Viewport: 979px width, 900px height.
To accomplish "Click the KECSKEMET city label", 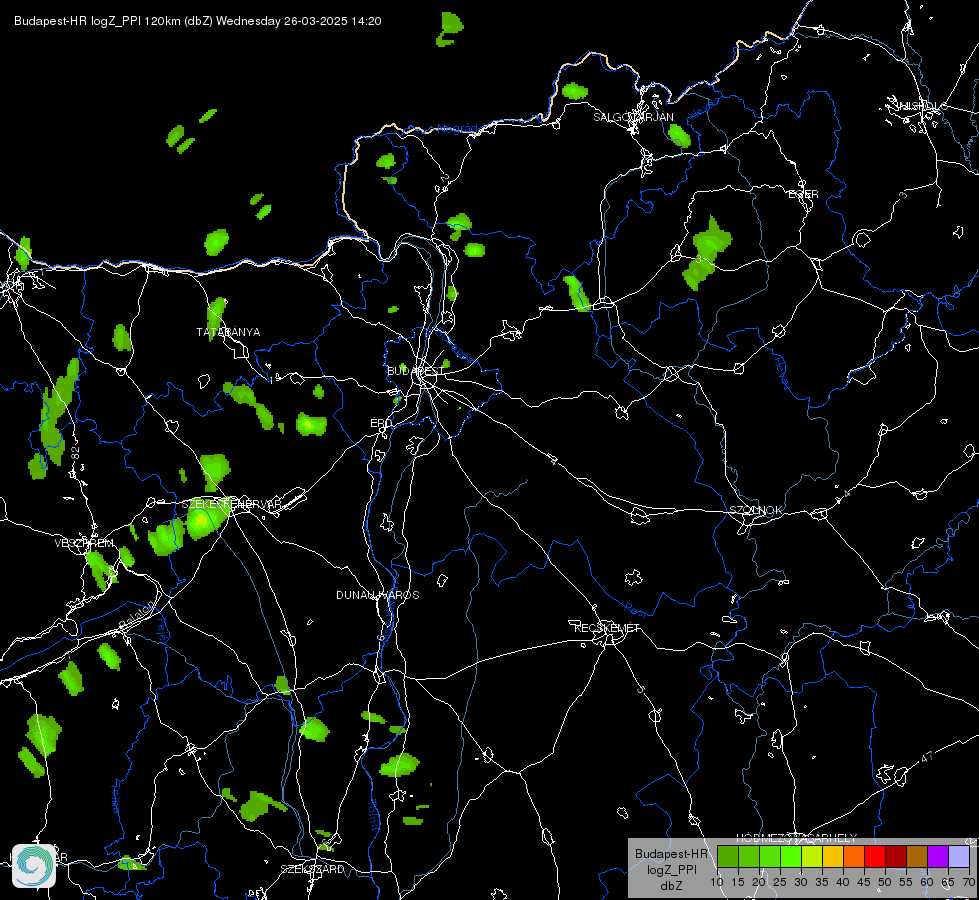I will 607,628.
